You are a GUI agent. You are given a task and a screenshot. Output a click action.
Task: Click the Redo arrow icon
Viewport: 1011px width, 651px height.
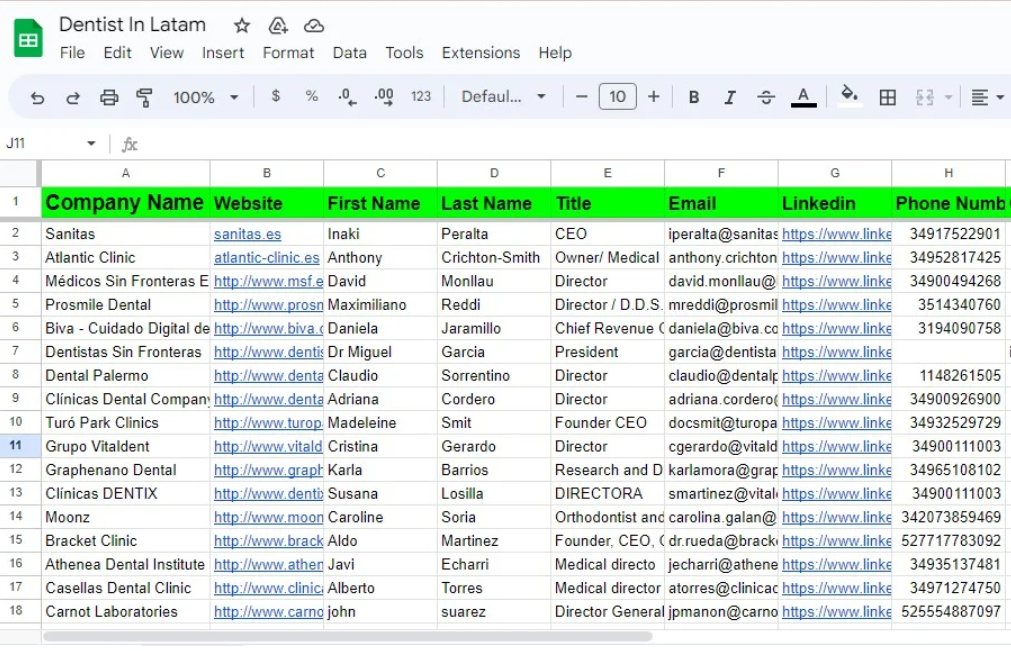click(73, 97)
